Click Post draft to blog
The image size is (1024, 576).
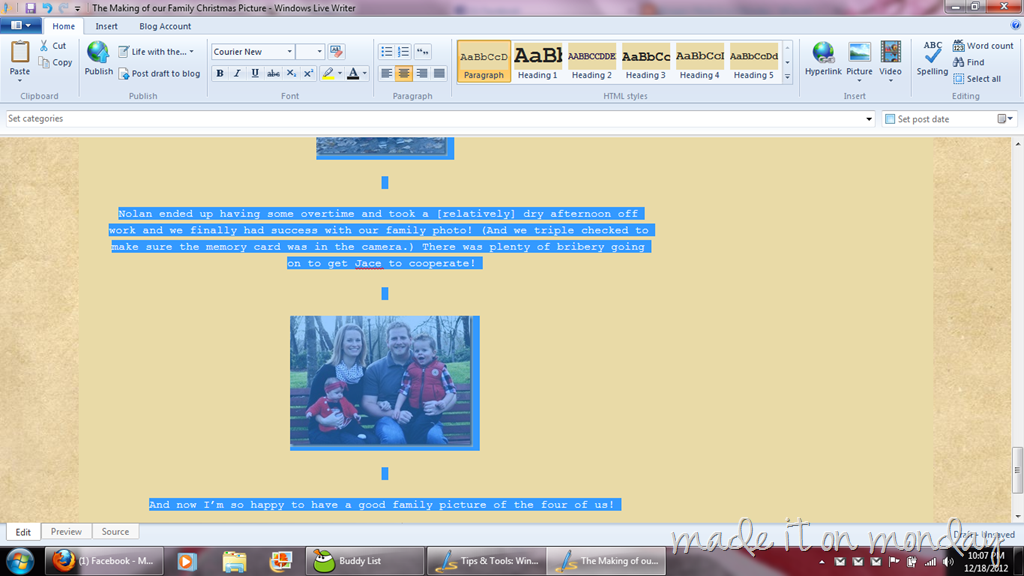pos(159,73)
